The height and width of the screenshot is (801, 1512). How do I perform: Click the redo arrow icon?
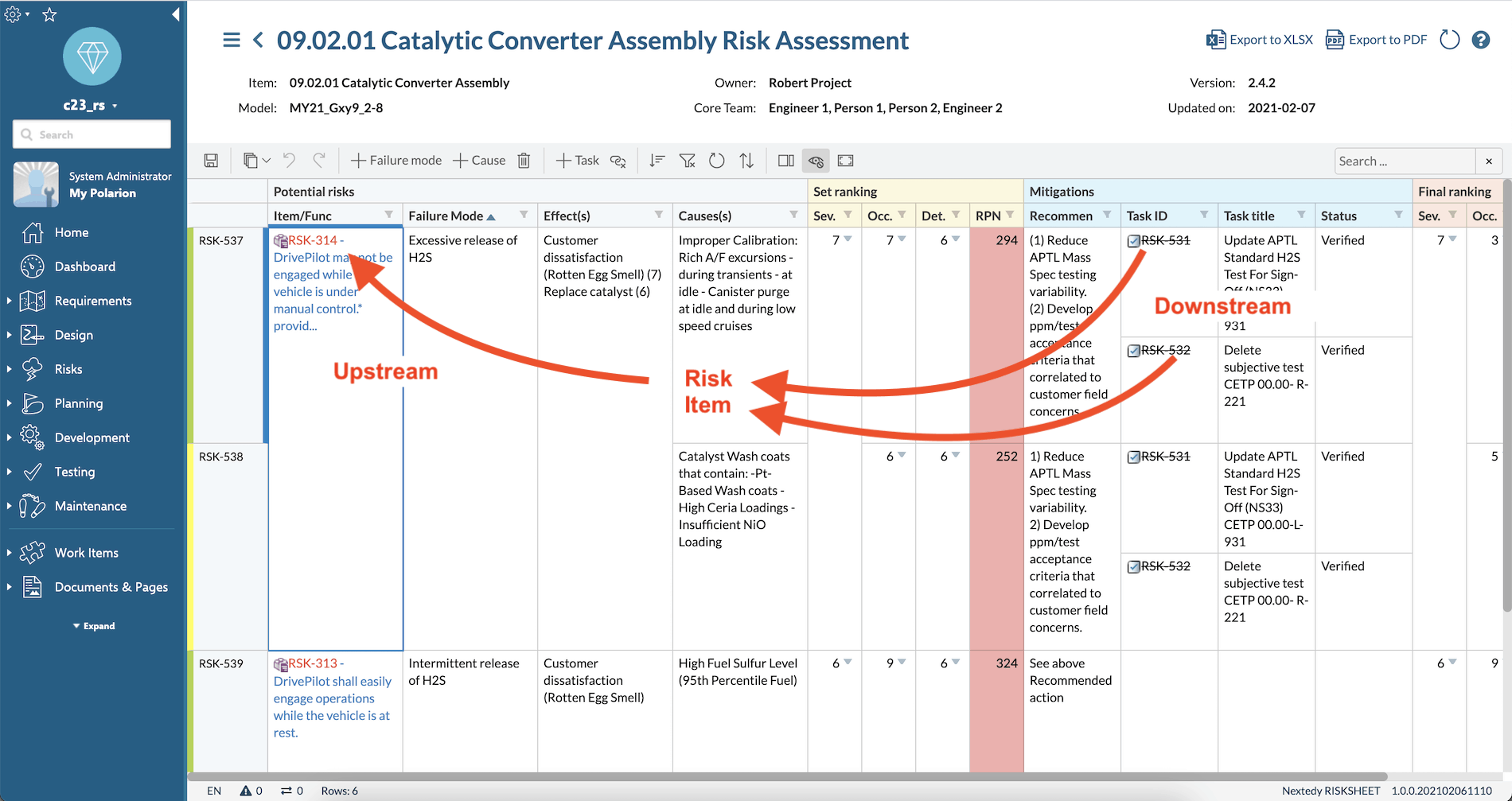click(319, 160)
